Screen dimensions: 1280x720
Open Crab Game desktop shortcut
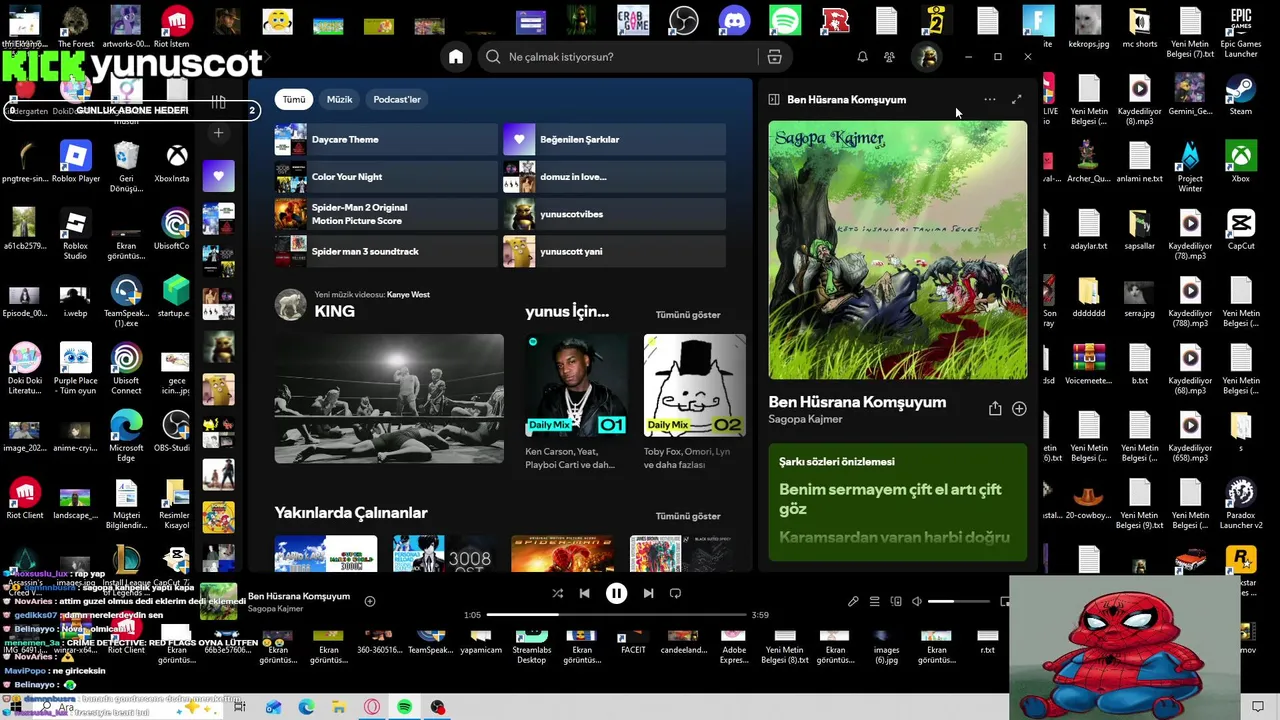(x=632, y=20)
